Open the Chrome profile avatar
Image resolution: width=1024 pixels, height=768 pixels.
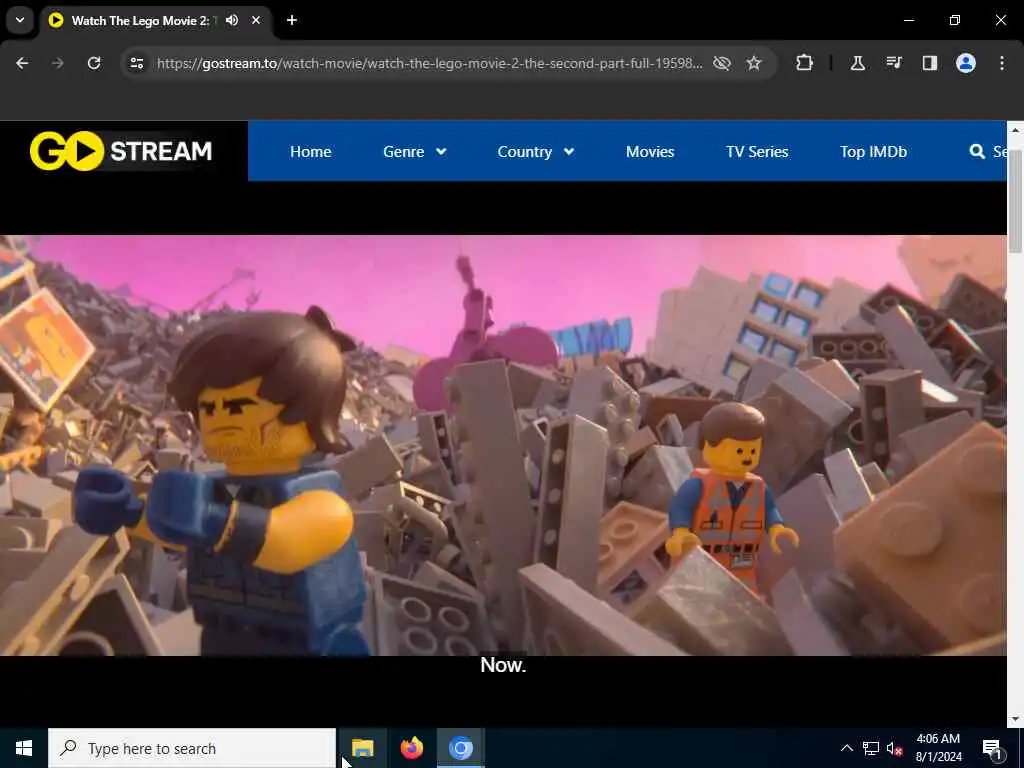(x=966, y=63)
